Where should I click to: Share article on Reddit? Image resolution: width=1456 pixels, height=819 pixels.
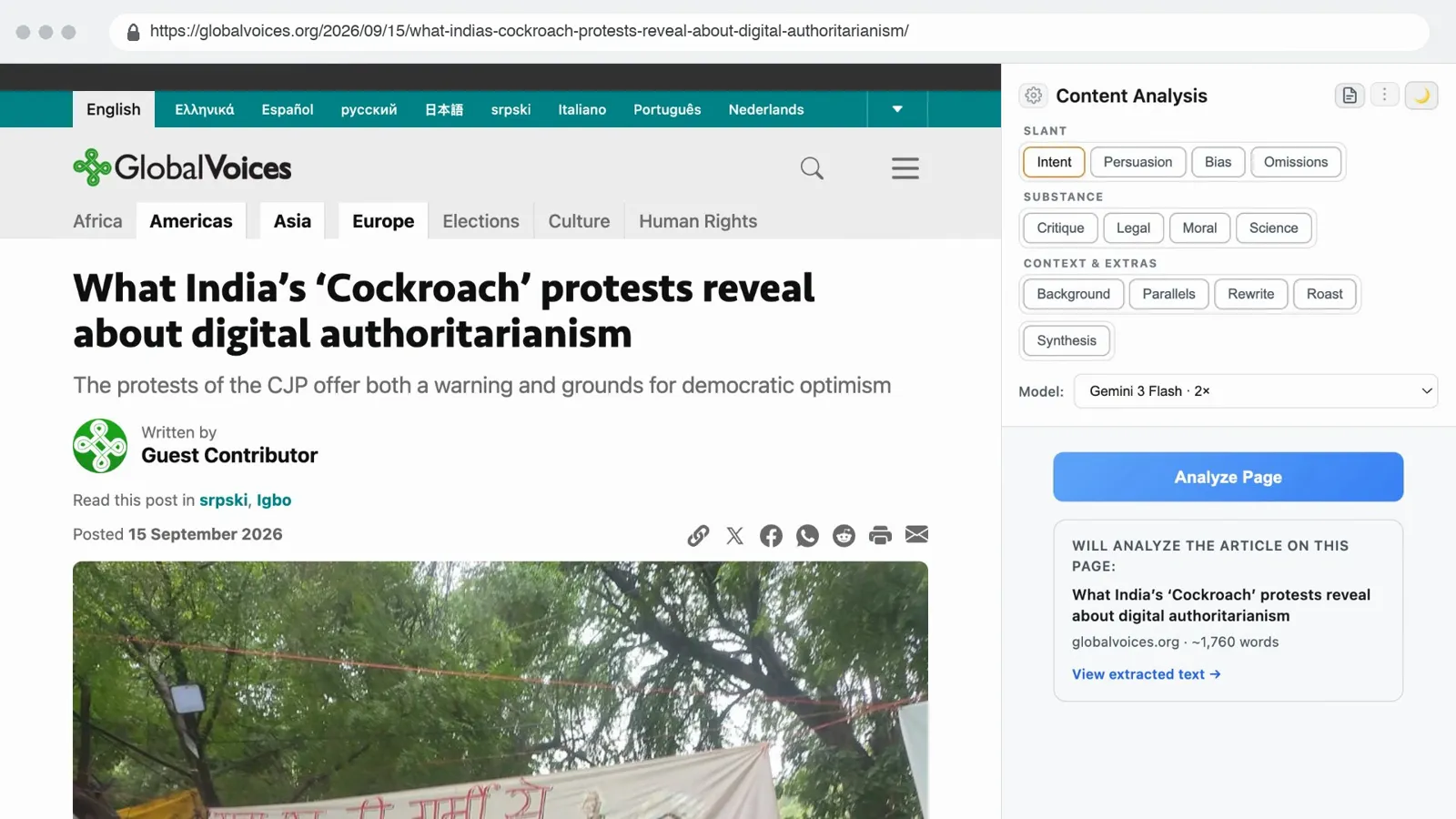click(844, 535)
